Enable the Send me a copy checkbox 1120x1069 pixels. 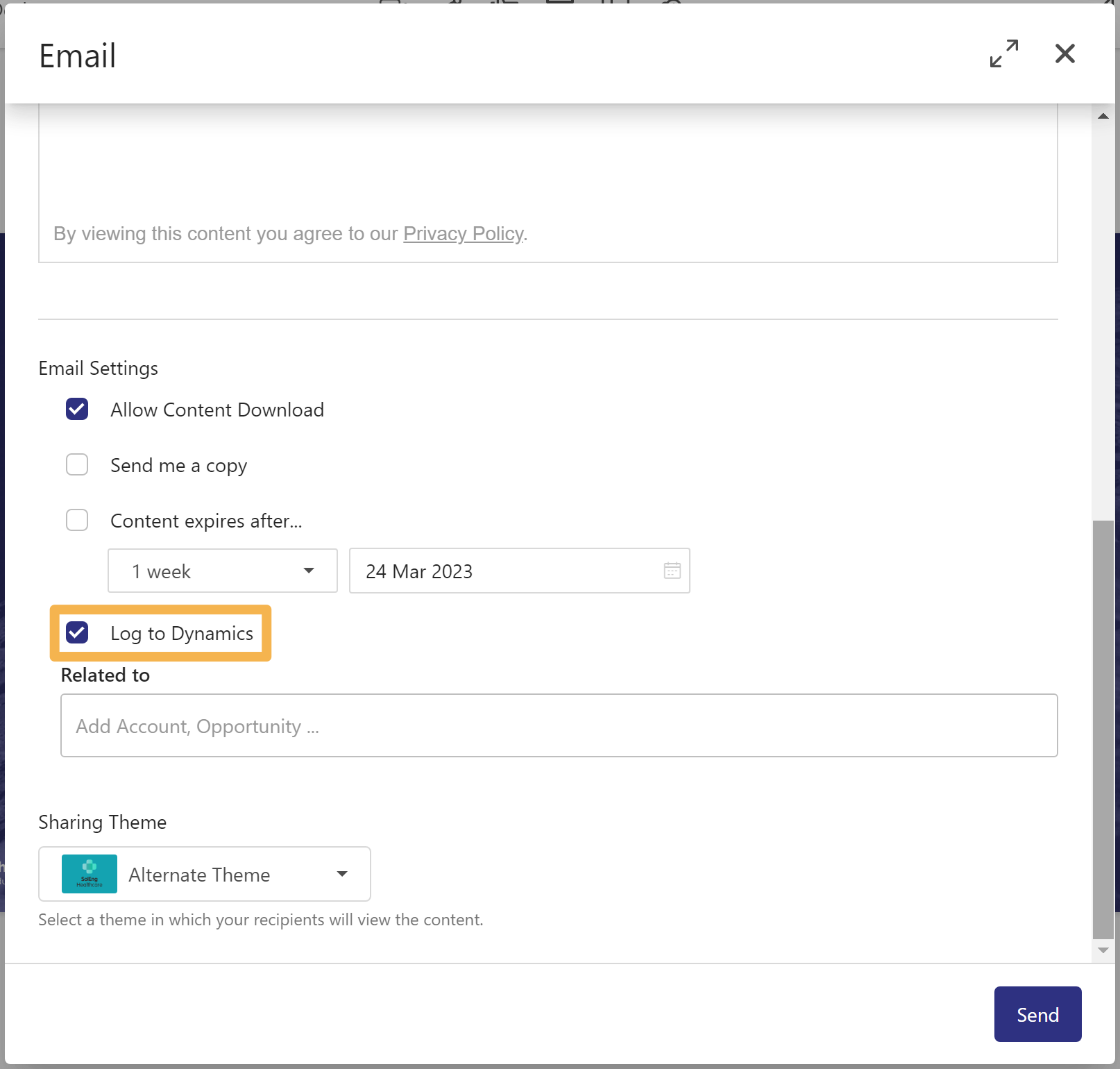point(77,465)
